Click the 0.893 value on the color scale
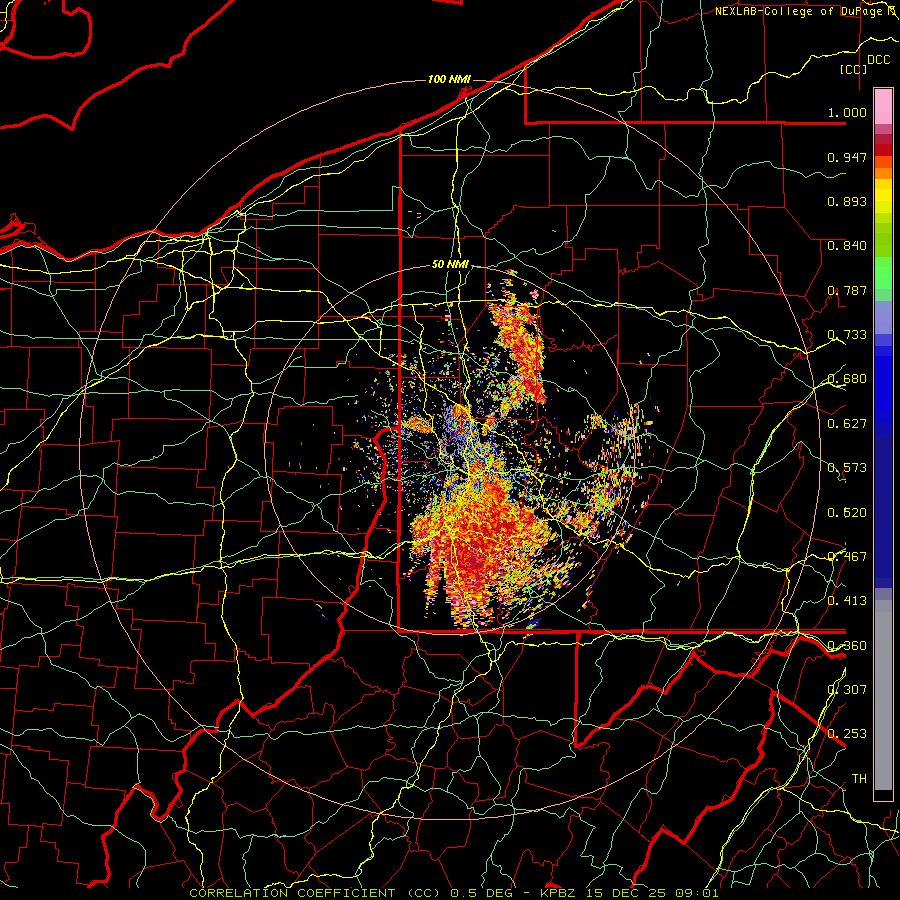This screenshot has height=900, width=900. pyautogui.click(x=847, y=201)
